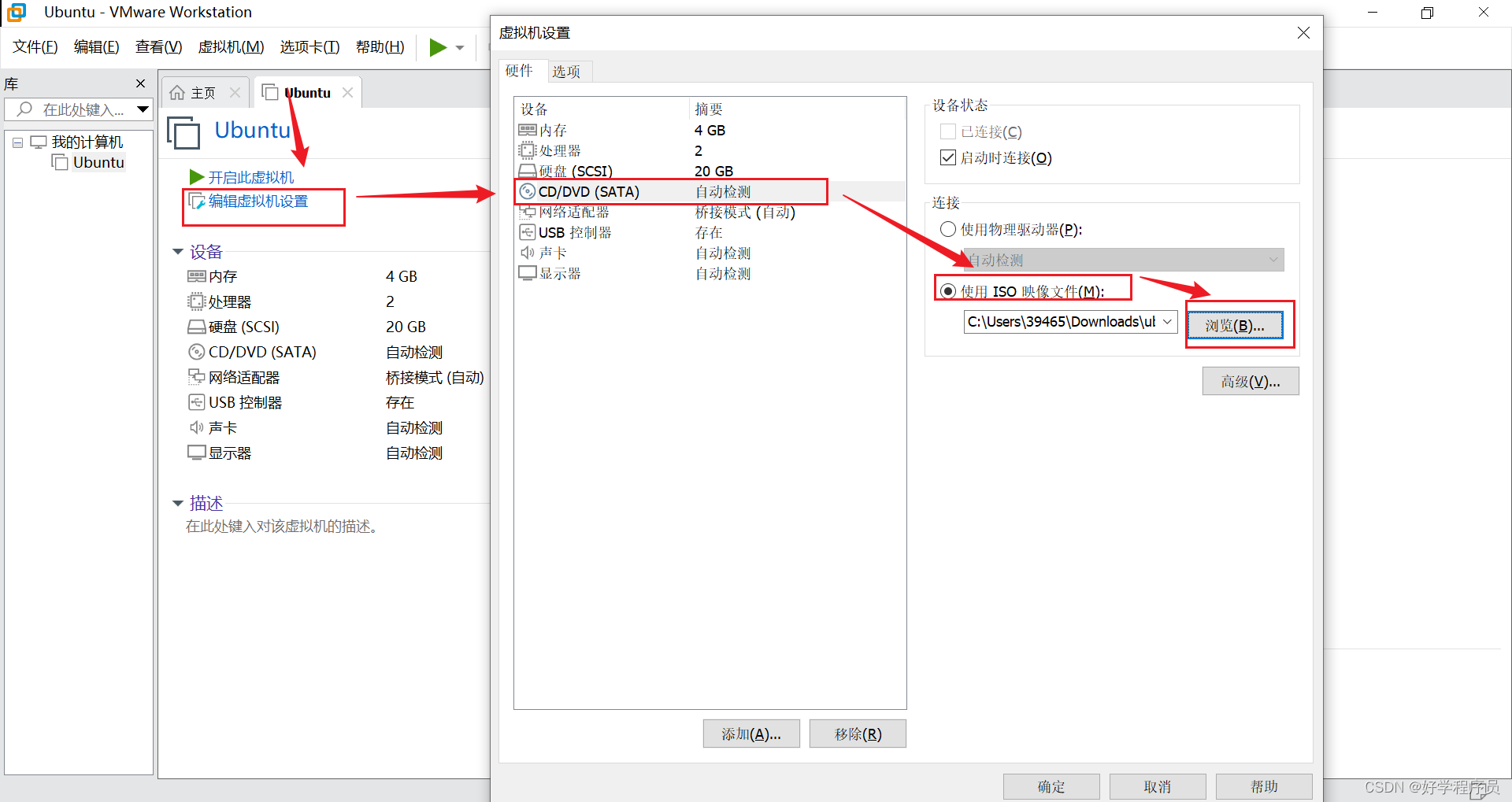Click the VMware Workstation logo in title bar
The width and height of the screenshot is (1512, 802).
click(17, 12)
